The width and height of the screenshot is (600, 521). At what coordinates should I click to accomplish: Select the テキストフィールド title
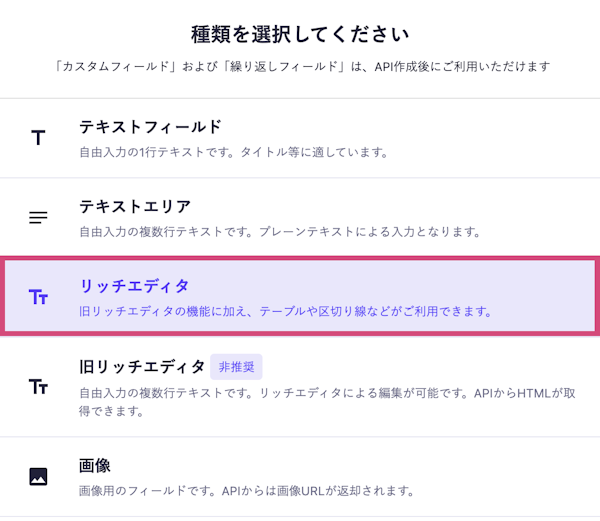[x=150, y=127]
